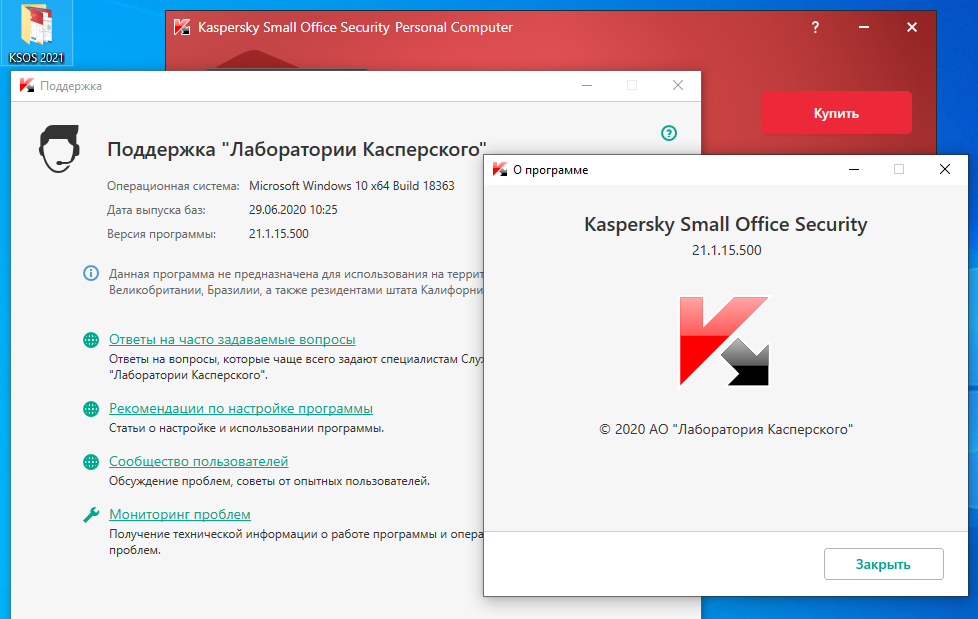The height and width of the screenshot is (619, 978).
Task: Click Kaspersky icon in О программе title bar
Action: point(499,170)
